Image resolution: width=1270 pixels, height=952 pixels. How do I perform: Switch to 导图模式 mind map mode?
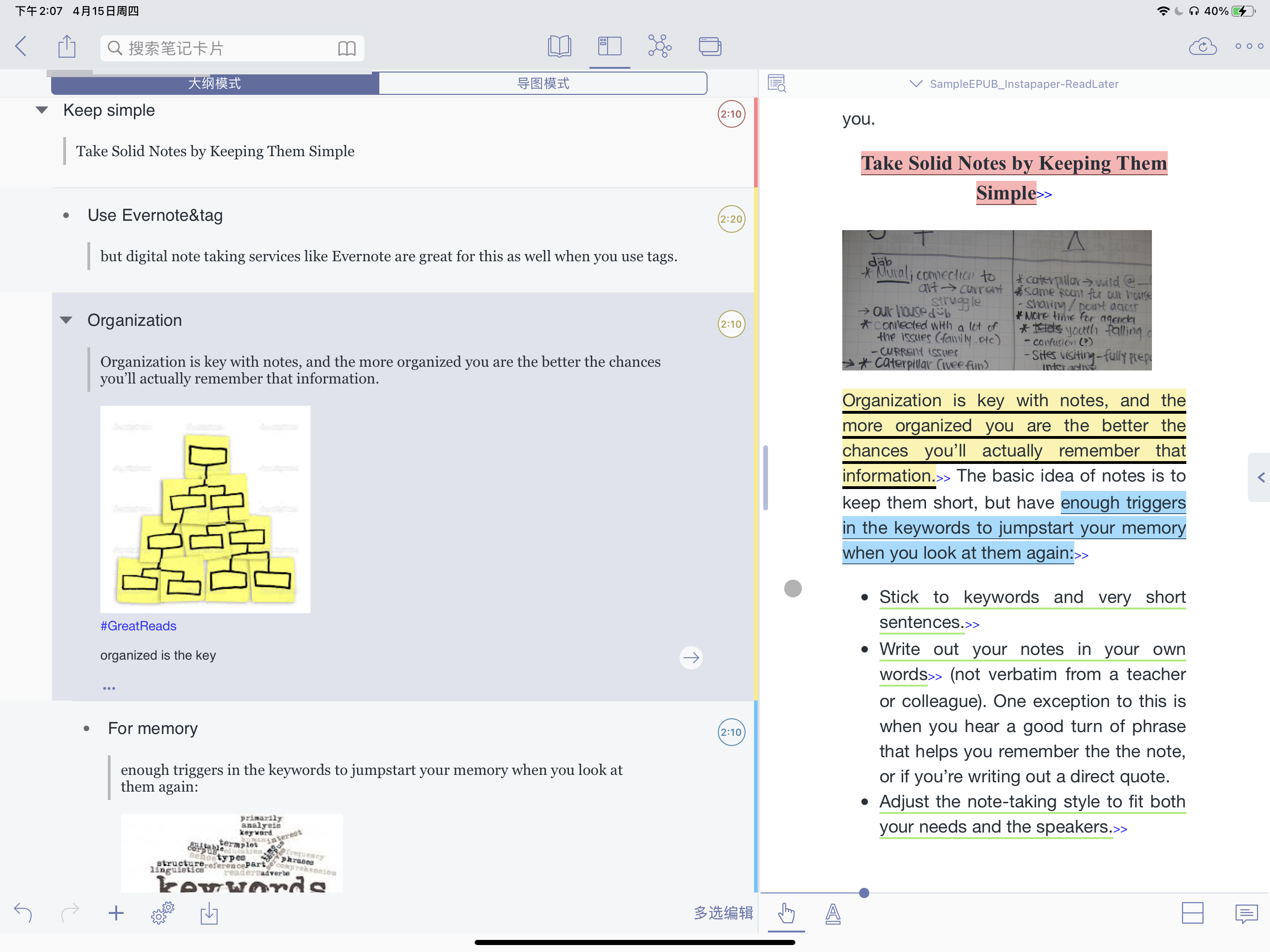(x=542, y=83)
